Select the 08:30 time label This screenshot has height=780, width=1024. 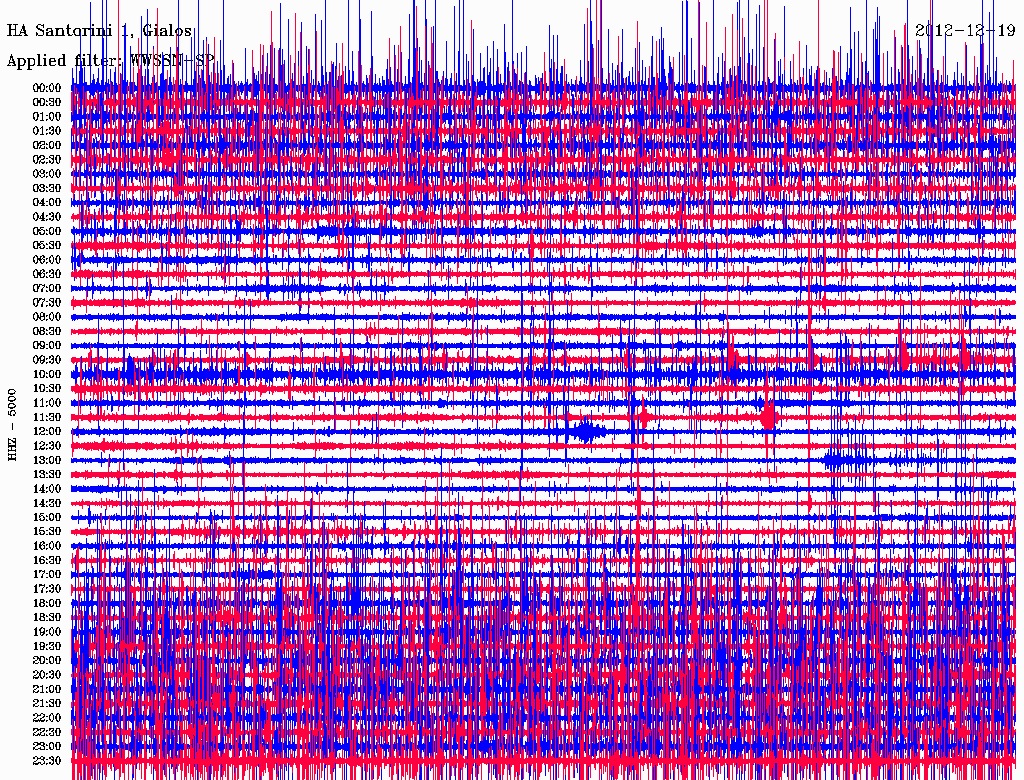47,331
